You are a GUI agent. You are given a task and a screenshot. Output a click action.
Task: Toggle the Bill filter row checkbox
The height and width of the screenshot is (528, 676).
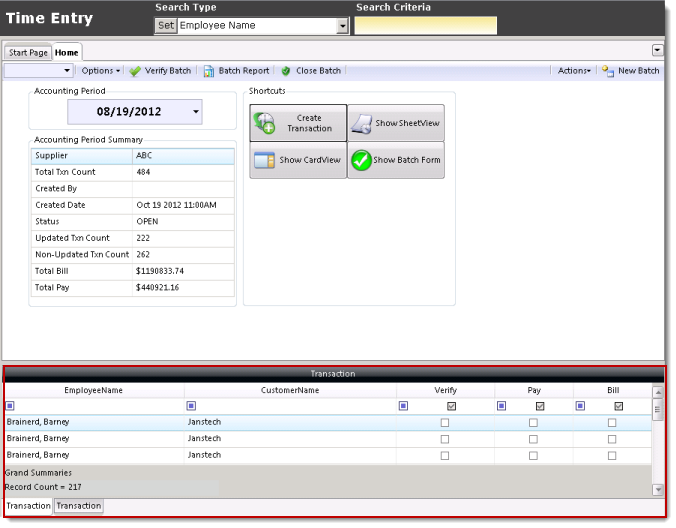[619, 406]
